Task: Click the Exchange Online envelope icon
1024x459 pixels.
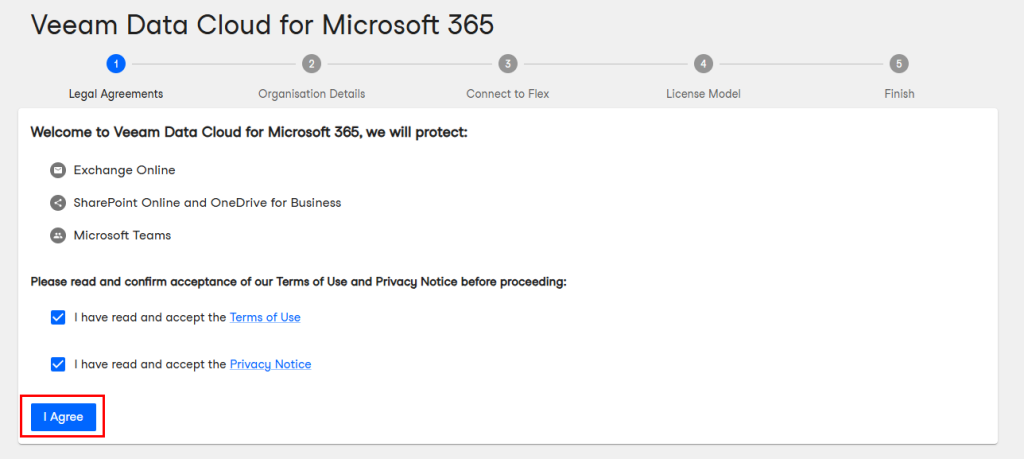Action: [58, 170]
